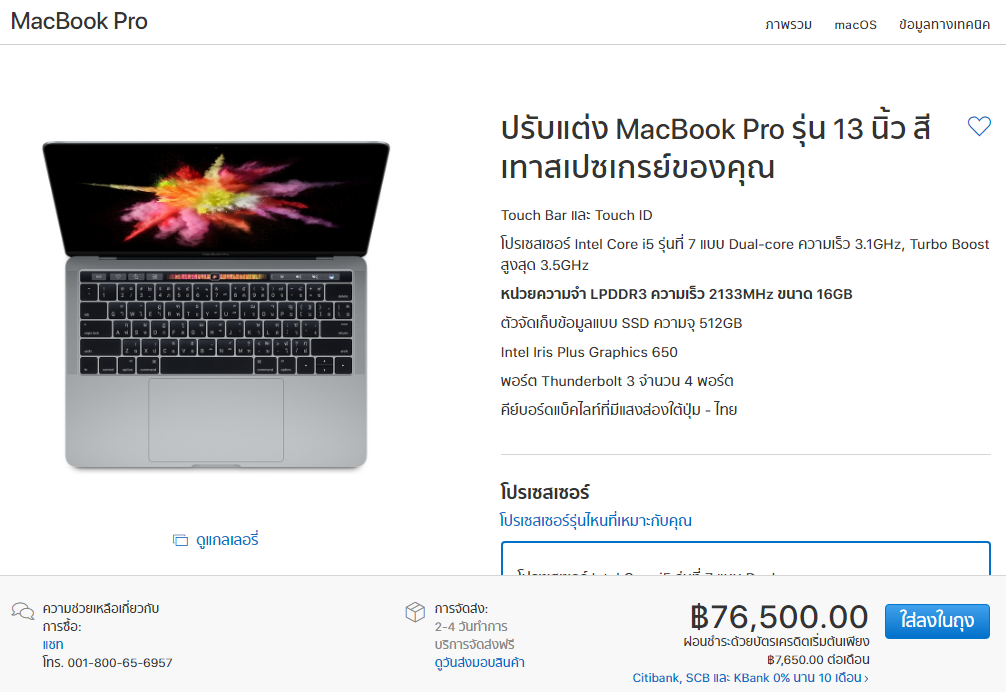Open โปรเซสเซอร์รุ่นไหนที่เหมาะกับคุณ help link
This screenshot has width=1006, height=692.
point(595,520)
